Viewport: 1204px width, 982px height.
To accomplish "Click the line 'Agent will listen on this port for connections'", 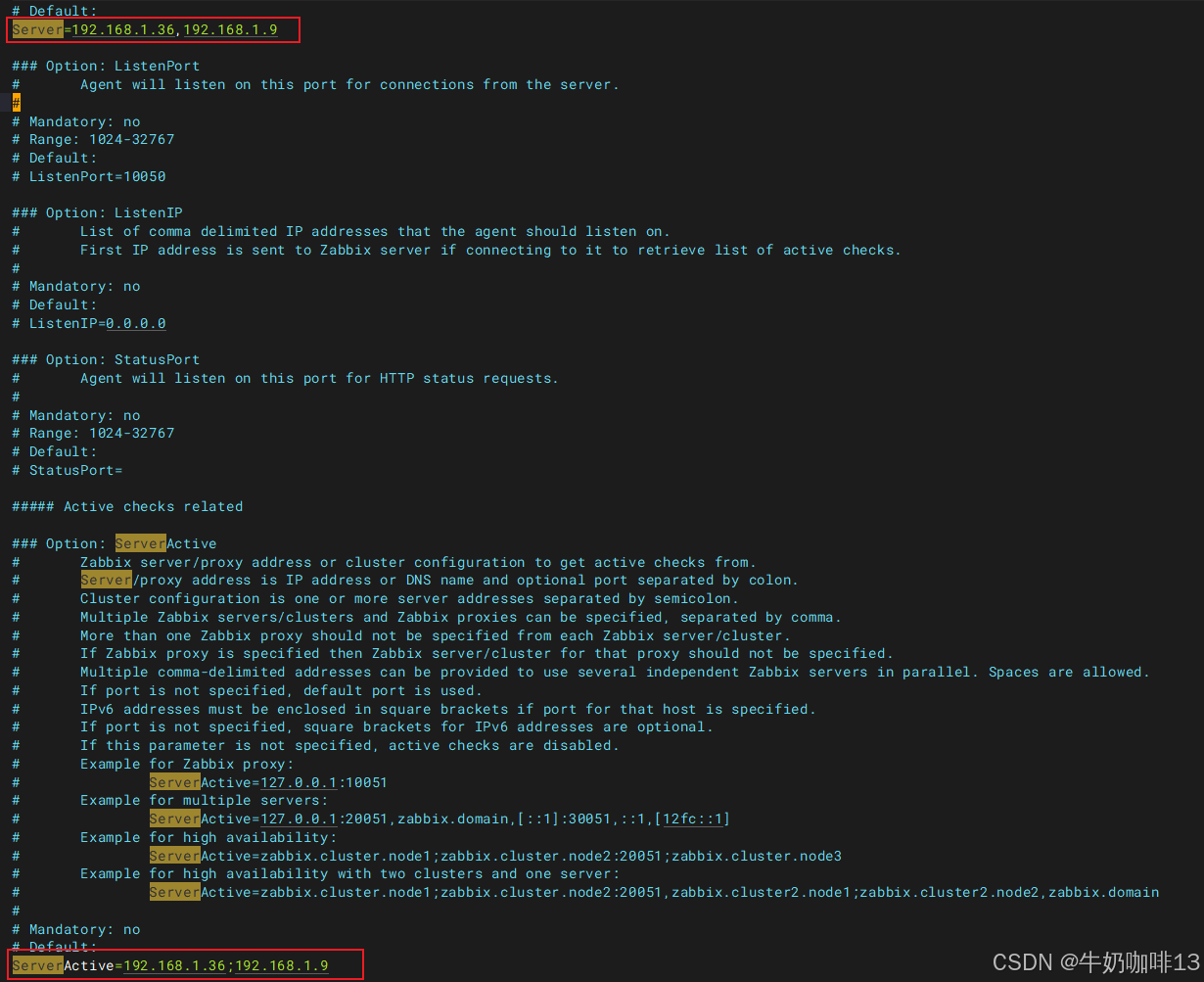I will pos(349,85).
